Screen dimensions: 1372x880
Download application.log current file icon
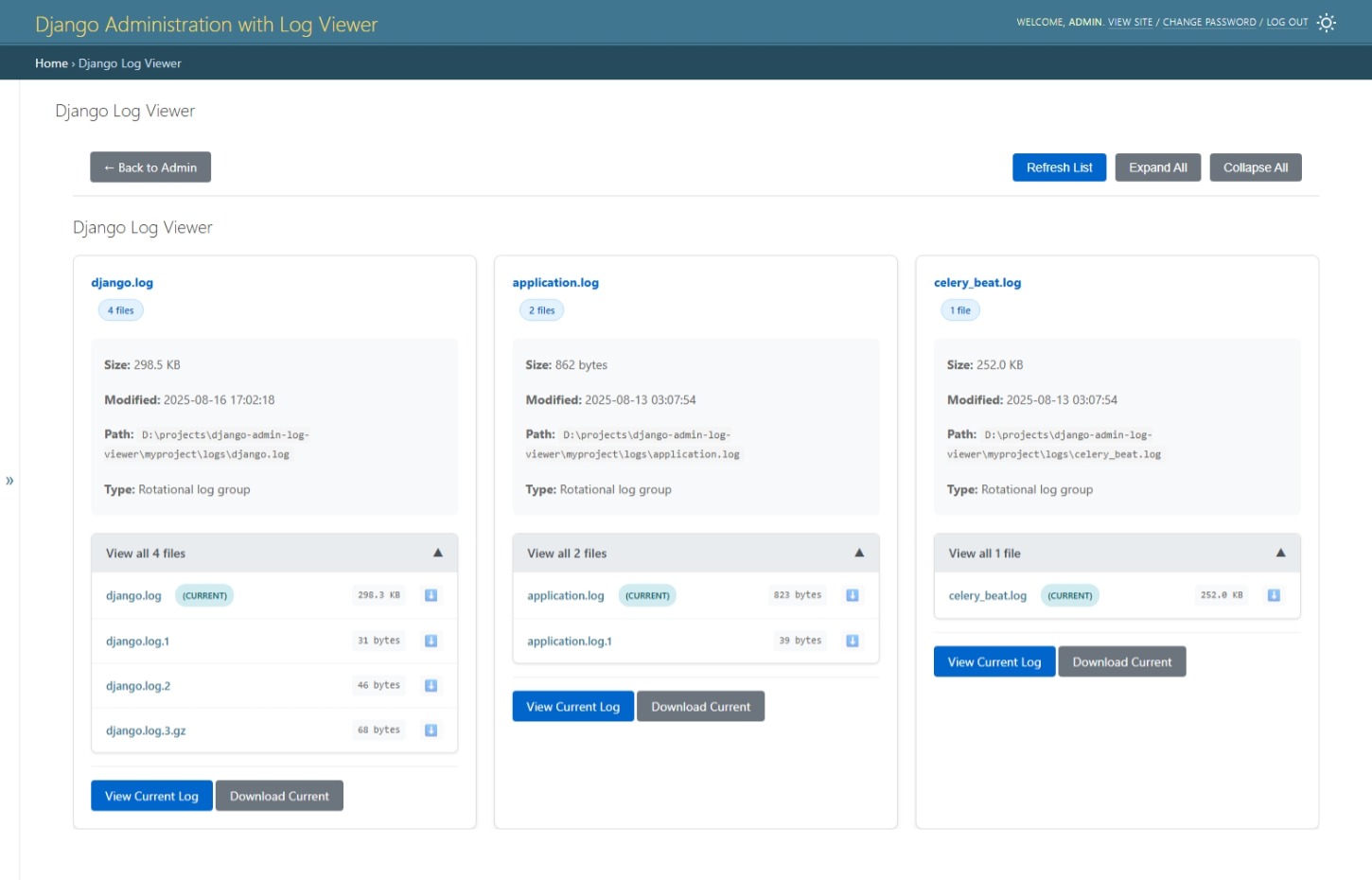pos(852,595)
